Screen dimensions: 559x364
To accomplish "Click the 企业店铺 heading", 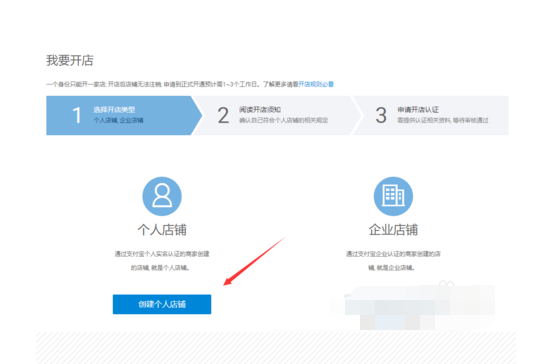I will tap(393, 230).
